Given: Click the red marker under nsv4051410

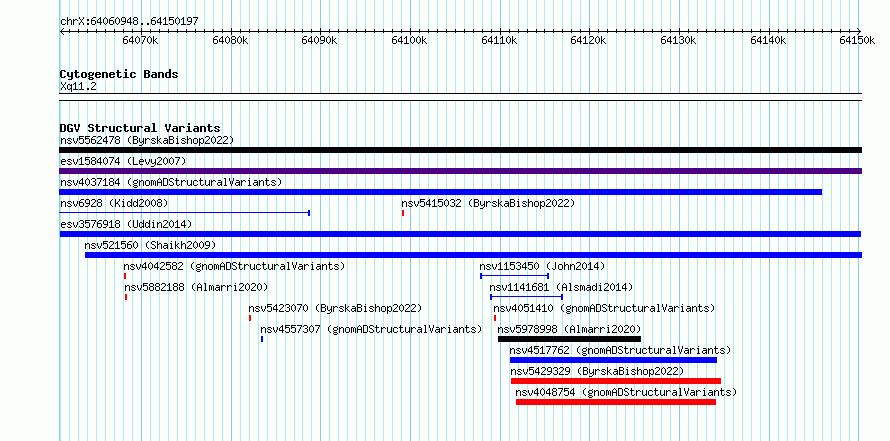Looking at the screenshot, I should click(x=495, y=318).
